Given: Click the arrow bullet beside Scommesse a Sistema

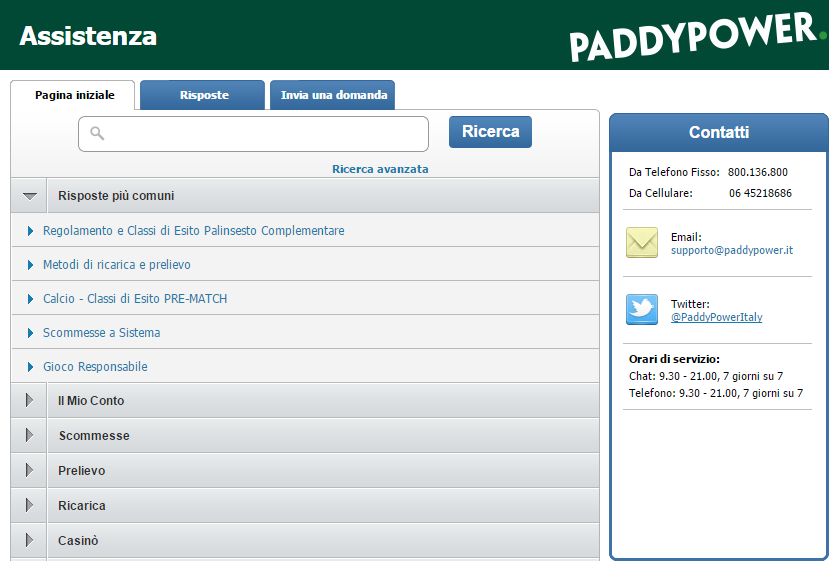Looking at the screenshot, I should click(30, 333).
